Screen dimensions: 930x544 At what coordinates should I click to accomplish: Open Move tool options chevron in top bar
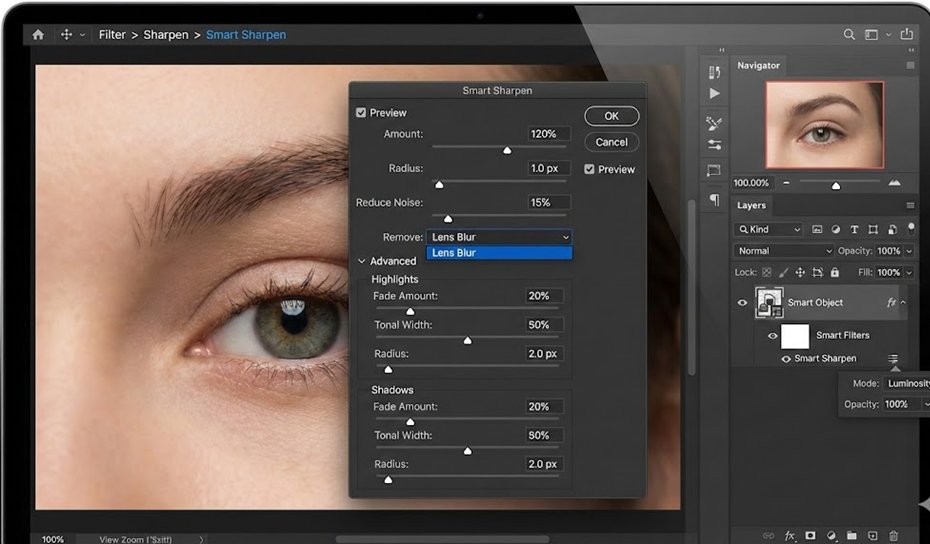82,35
